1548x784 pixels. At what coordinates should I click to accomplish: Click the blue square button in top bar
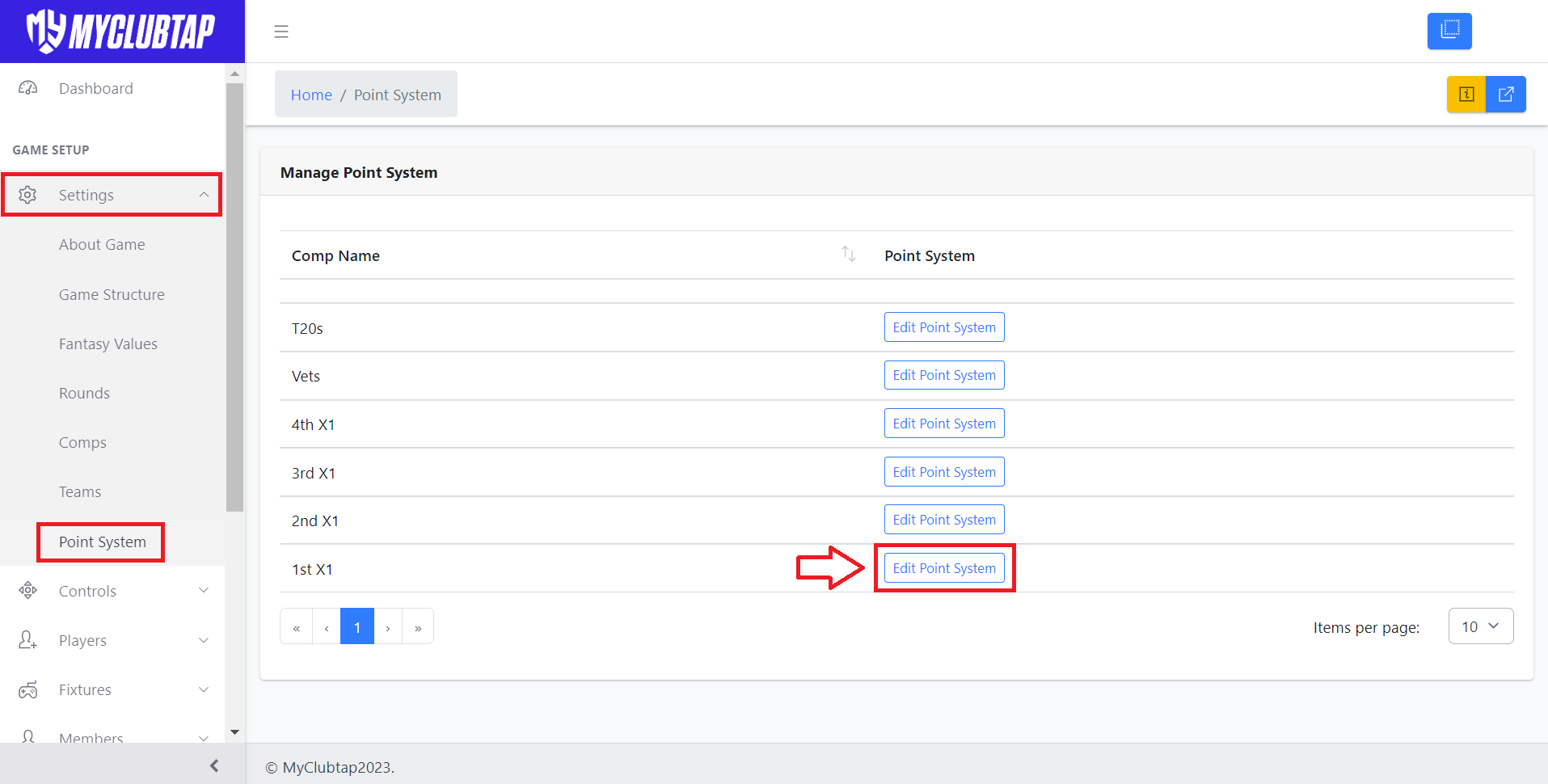(1449, 31)
